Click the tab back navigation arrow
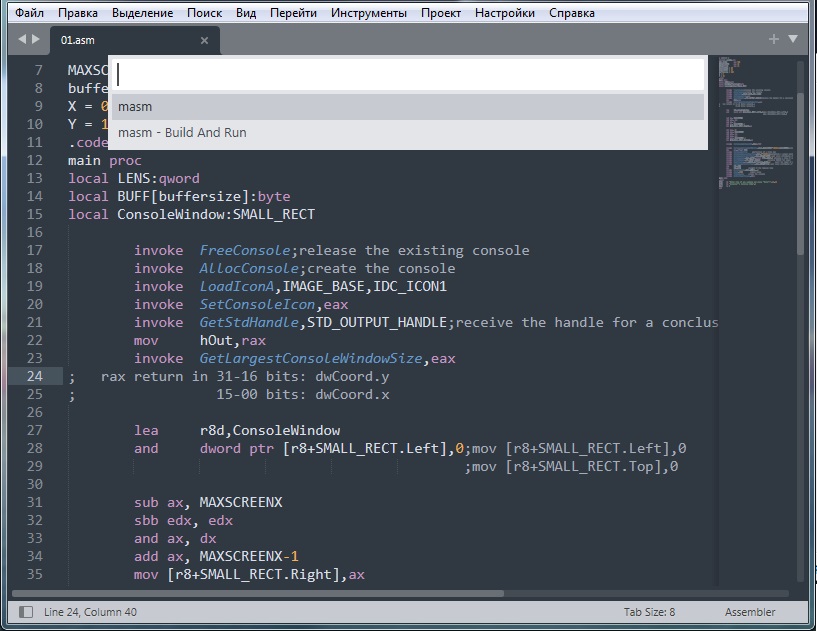This screenshot has width=817, height=631. [22, 40]
